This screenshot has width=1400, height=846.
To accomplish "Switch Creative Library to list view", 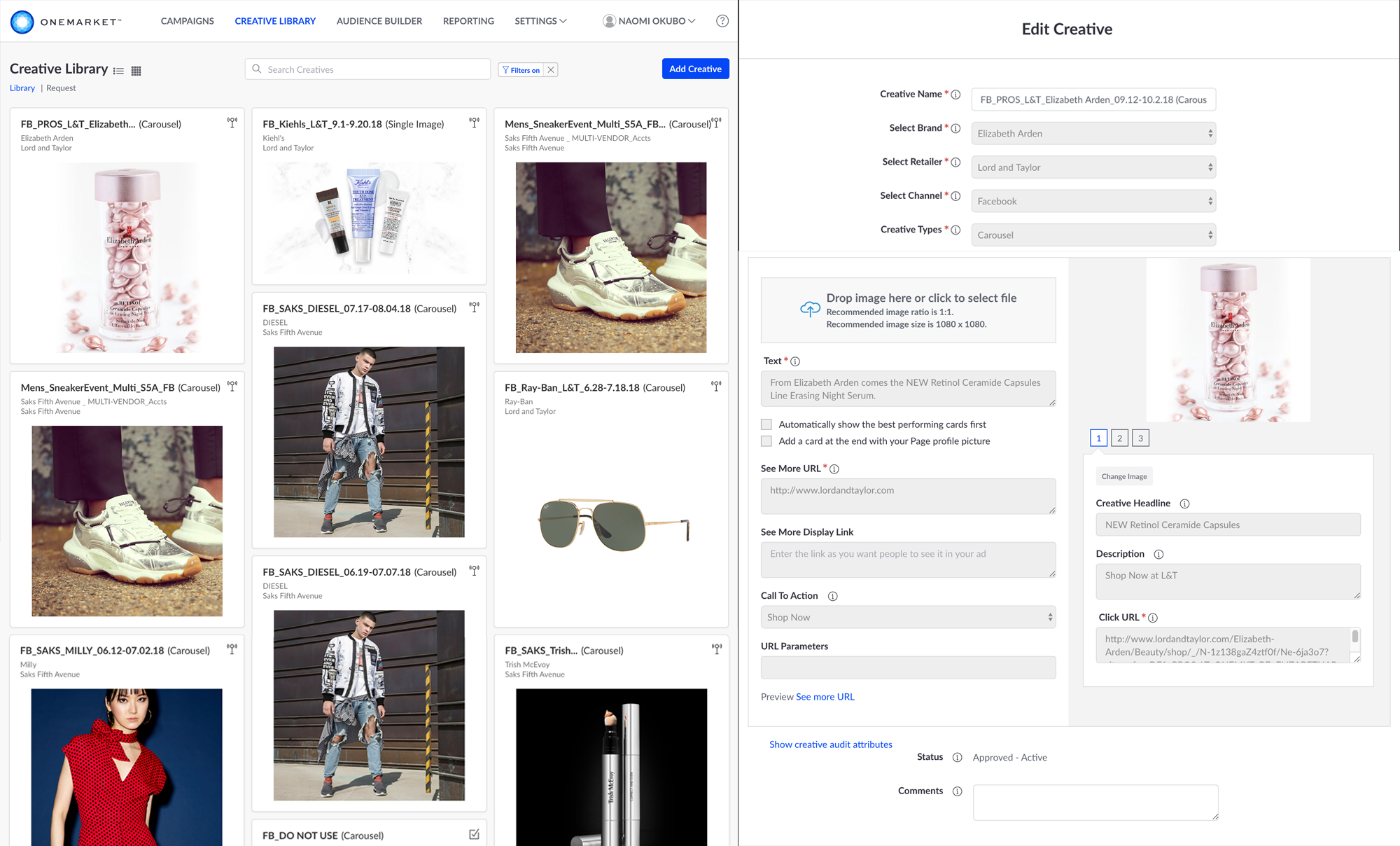I will coord(118,71).
